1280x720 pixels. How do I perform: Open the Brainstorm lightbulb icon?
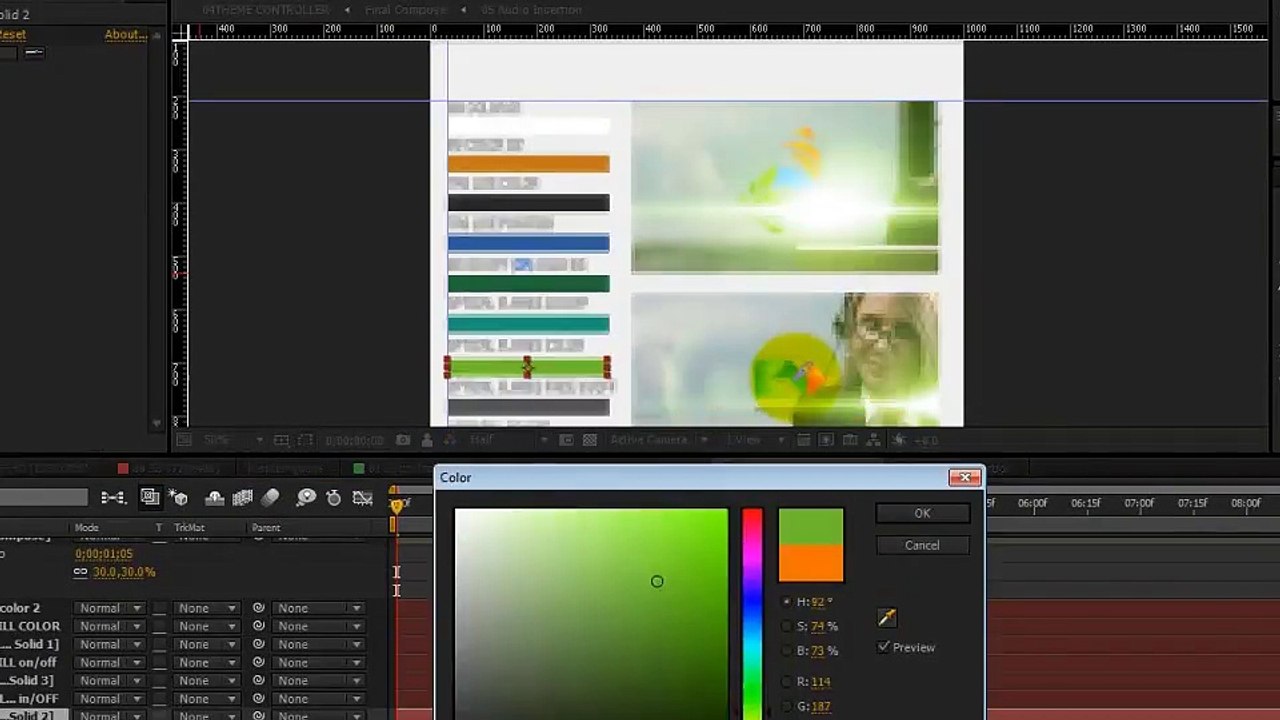pyautogui.click(x=306, y=497)
